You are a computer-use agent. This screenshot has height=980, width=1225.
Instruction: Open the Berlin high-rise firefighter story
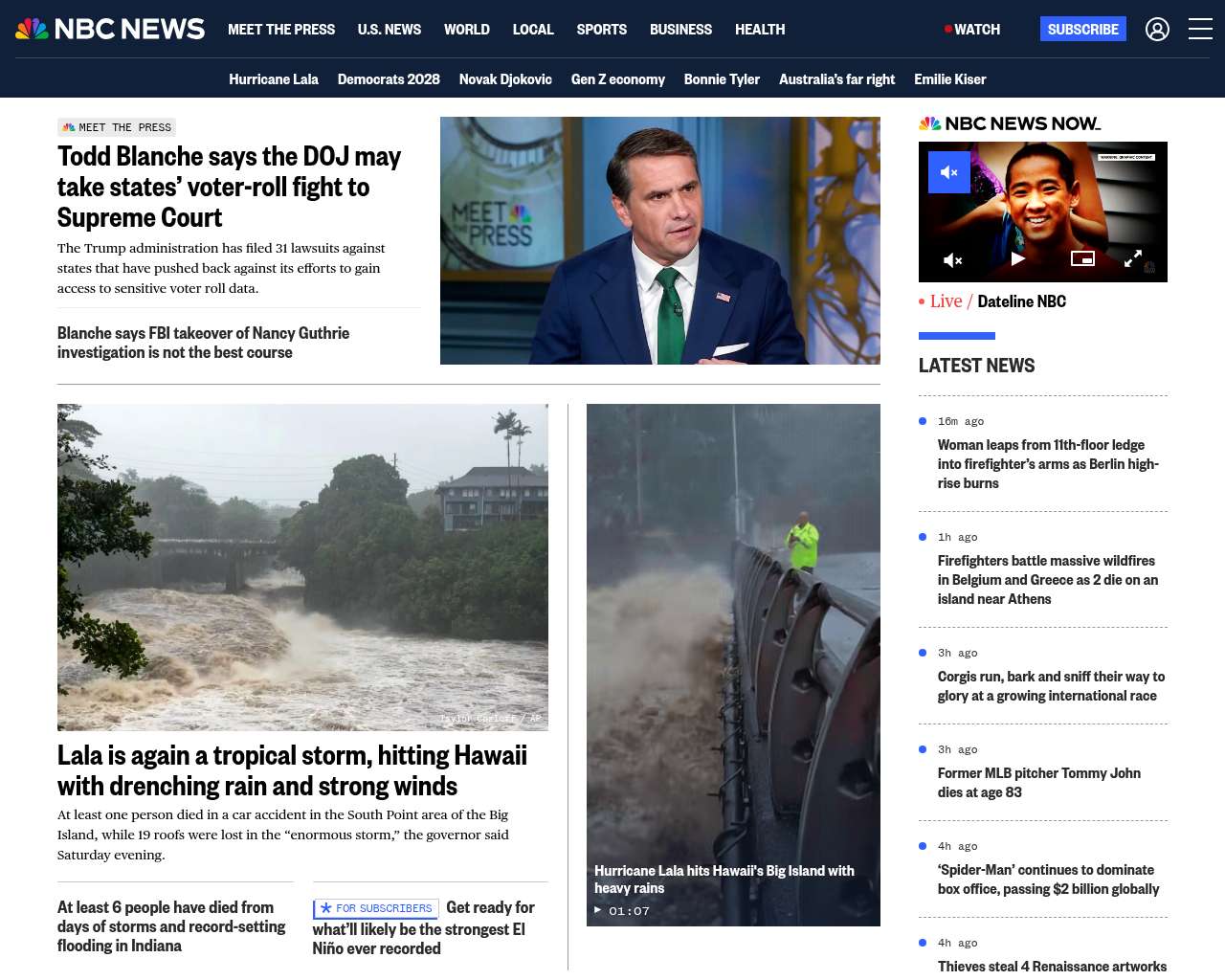pos(1048,464)
